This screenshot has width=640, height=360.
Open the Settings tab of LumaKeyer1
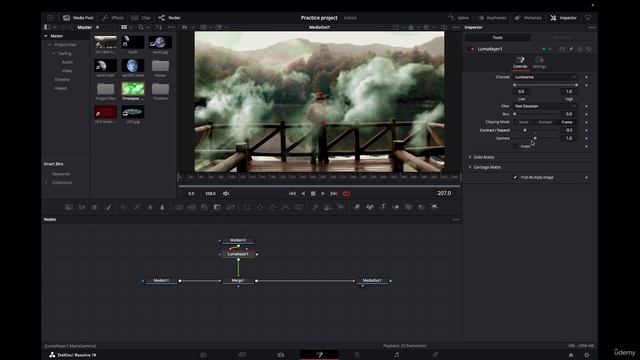[x=539, y=63]
